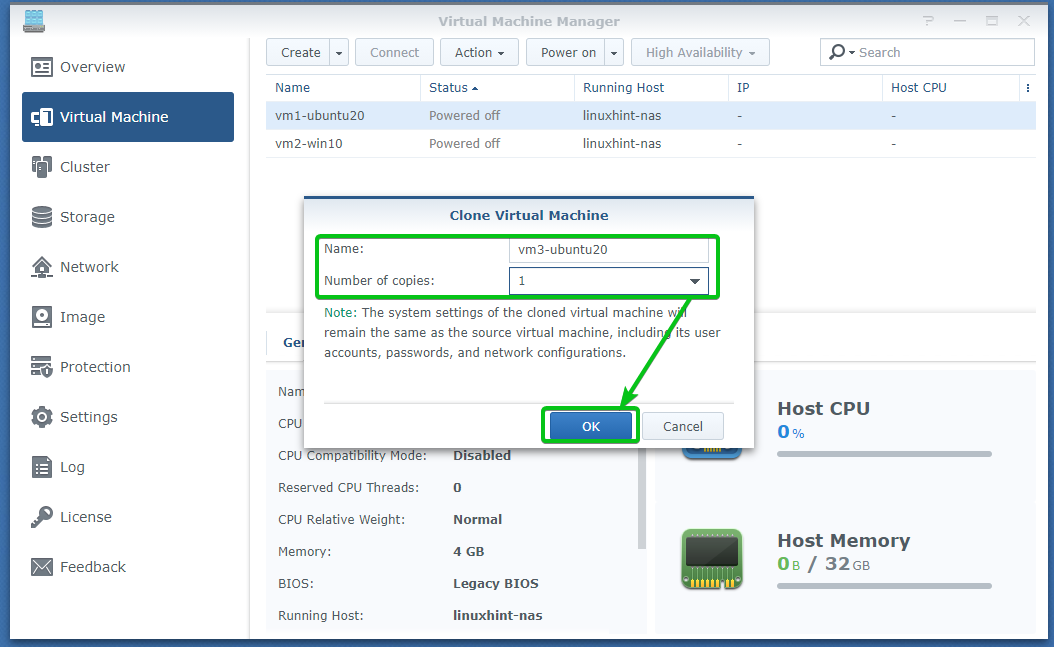Click the Host Memory chip icon
Screen dimensions: 1054x647
click(712, 559)
